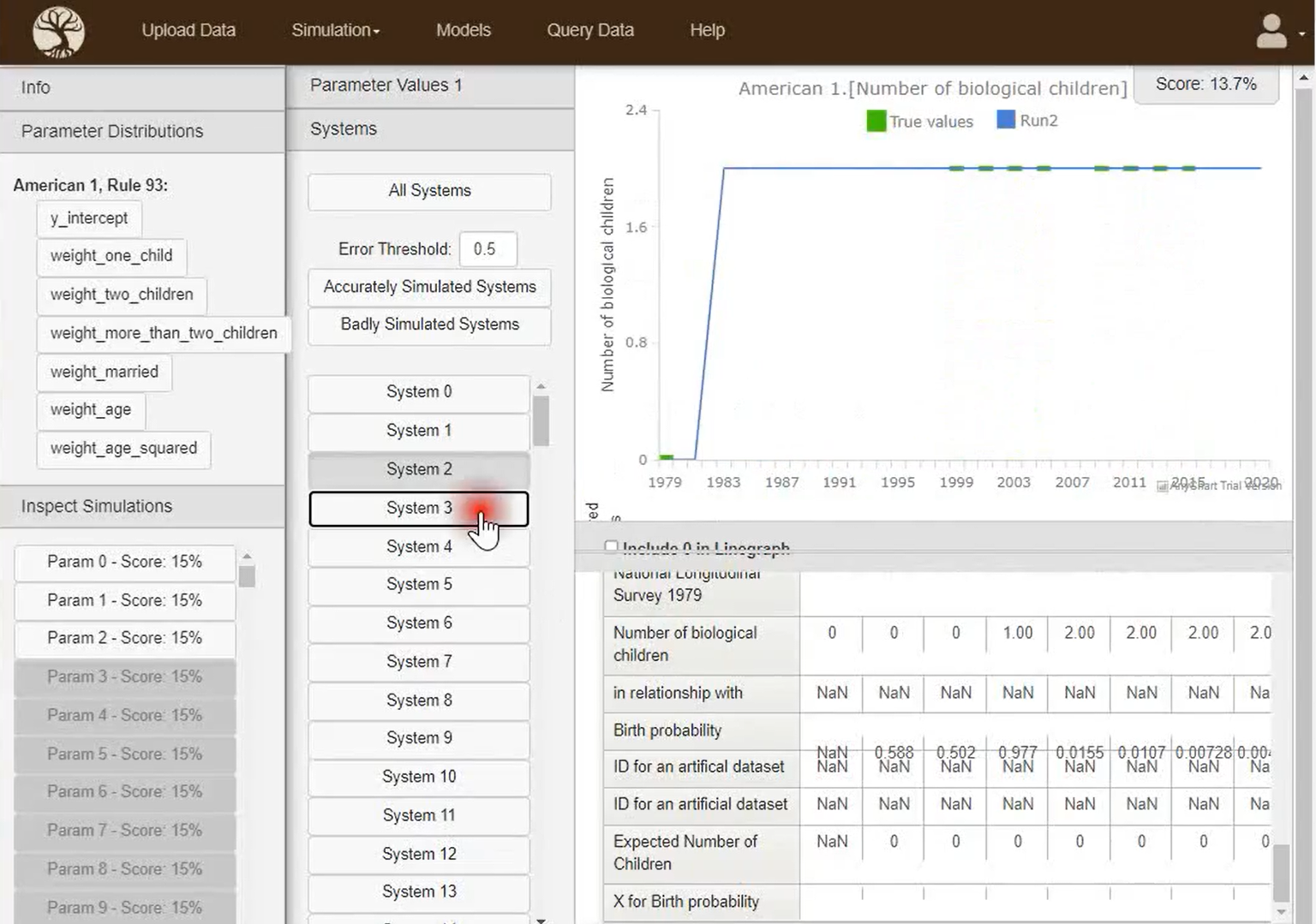Select System 2
The height and width of the screenshot is (924, 1316).
pos(419,469)
